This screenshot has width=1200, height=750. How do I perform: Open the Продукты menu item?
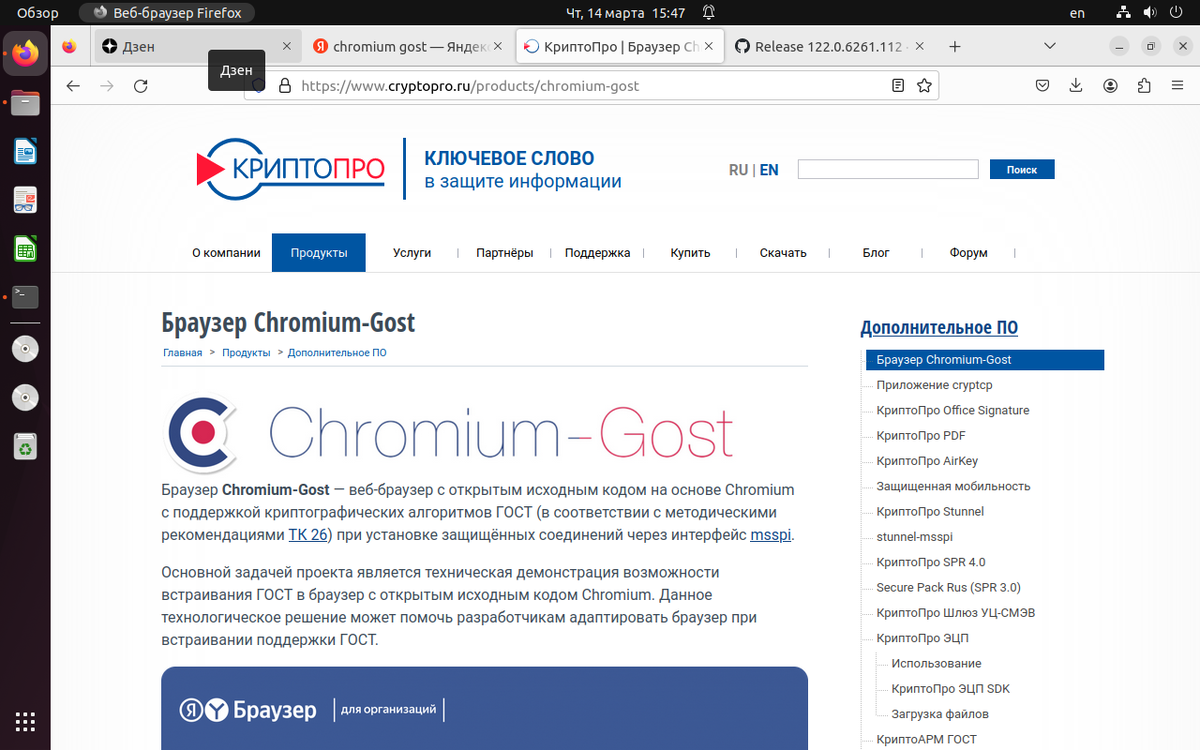[x=319, y=253]
